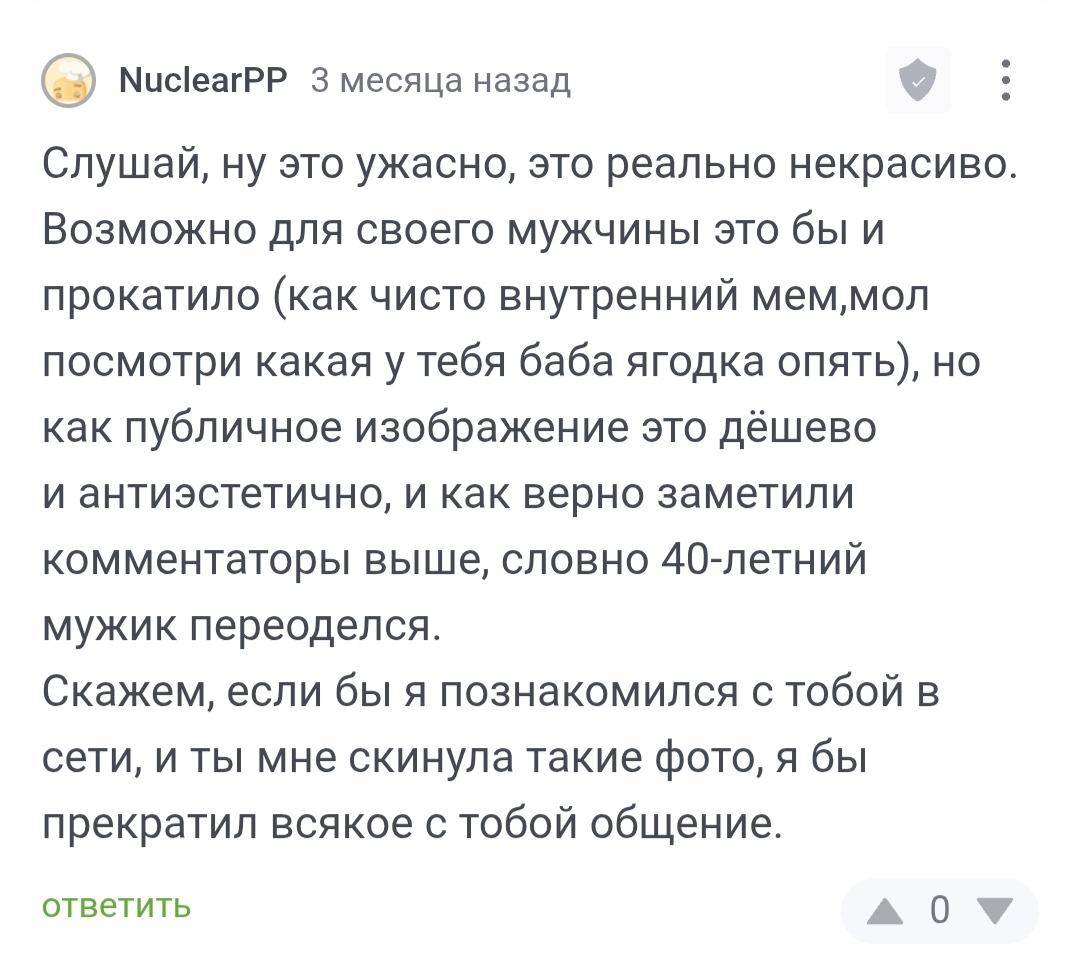Click the line starting "и антиэстетично"
This screenshot has height=954, width=1080.
pyautogui.click(x=448, y=495)
